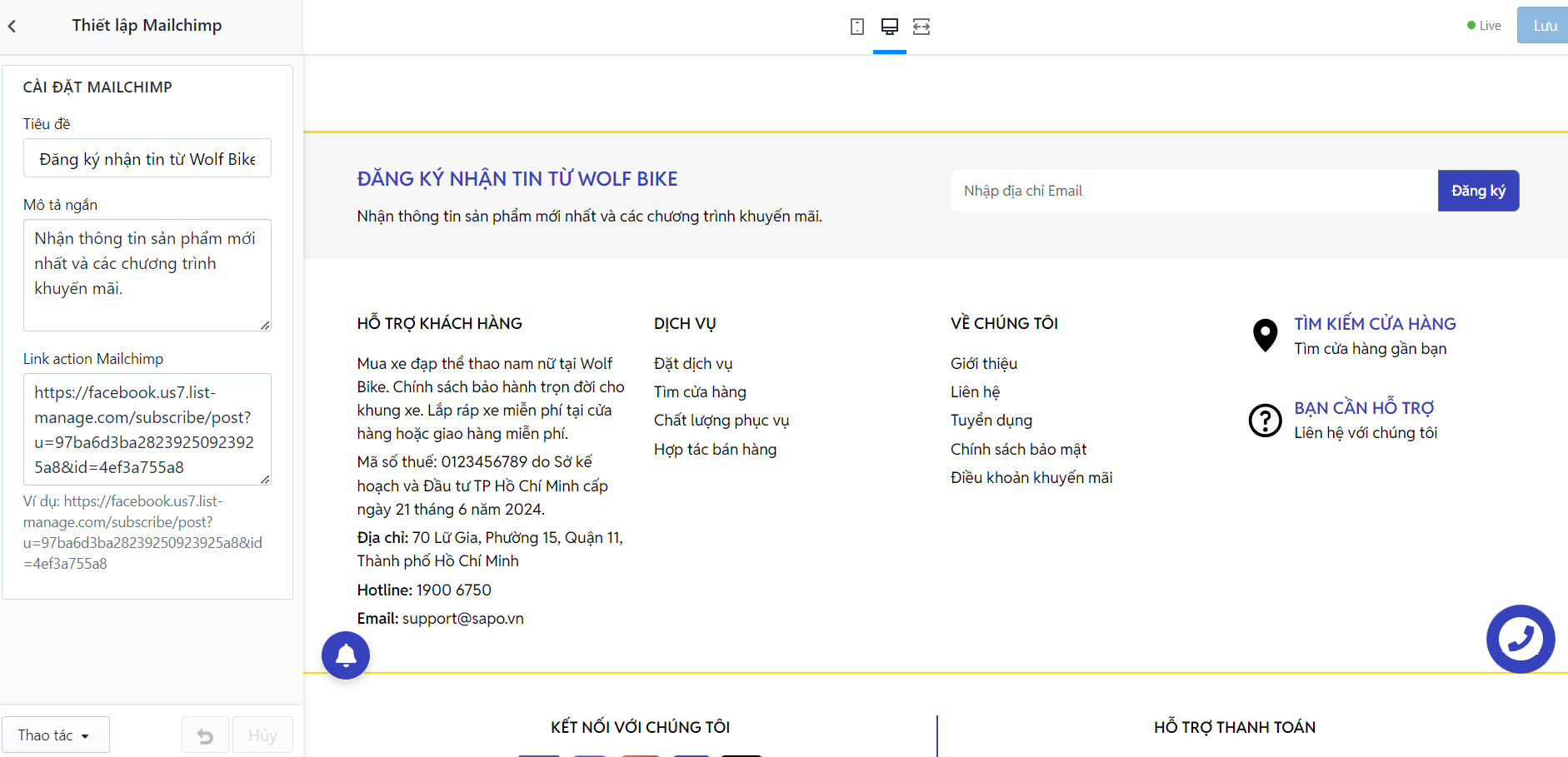
Task: Click the Tìm cửa hàng gần bạn text
Action: click(x=1371, y=349)
